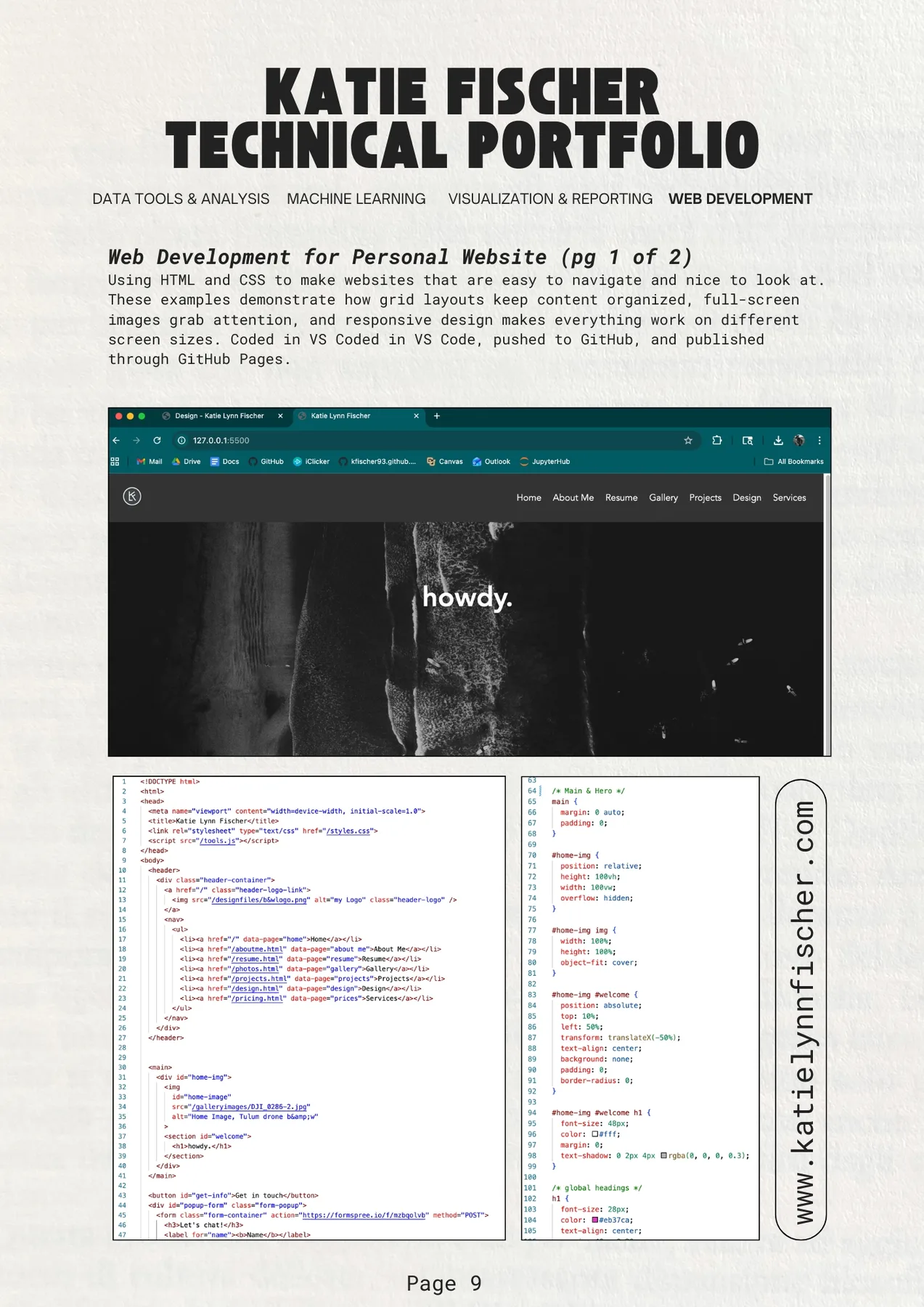This screenshot has height=1307, width=924.
Task: Close the active Katie Lynn Fischer tab
Action: pos(416,416)
